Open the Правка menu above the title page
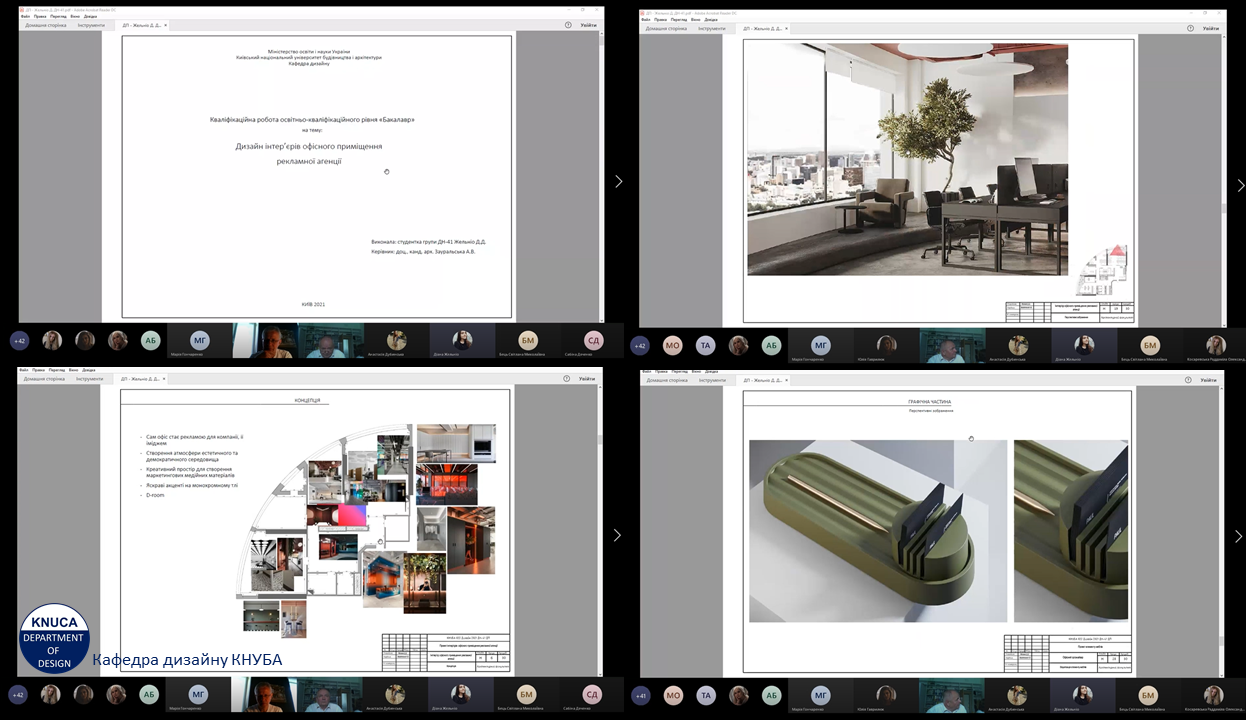 point(41,16)
